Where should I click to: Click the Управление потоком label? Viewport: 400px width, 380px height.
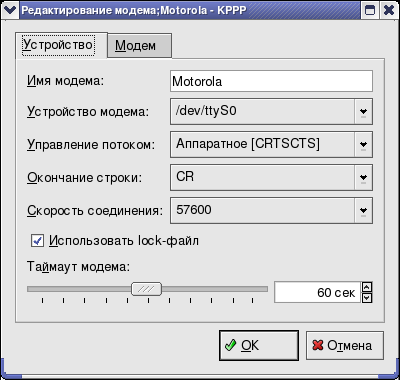(x=91, y=144)
